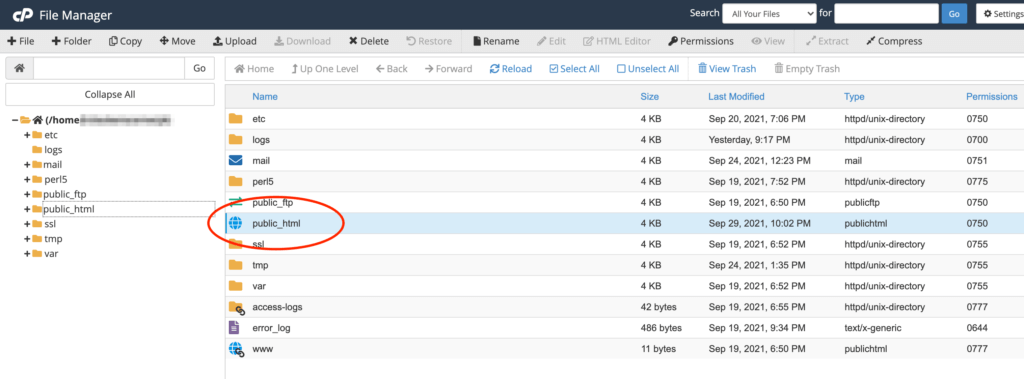Viewport: 1024px width, 379px height.
Task: Click Unselect All checkbox link
Action: point(648,69)
